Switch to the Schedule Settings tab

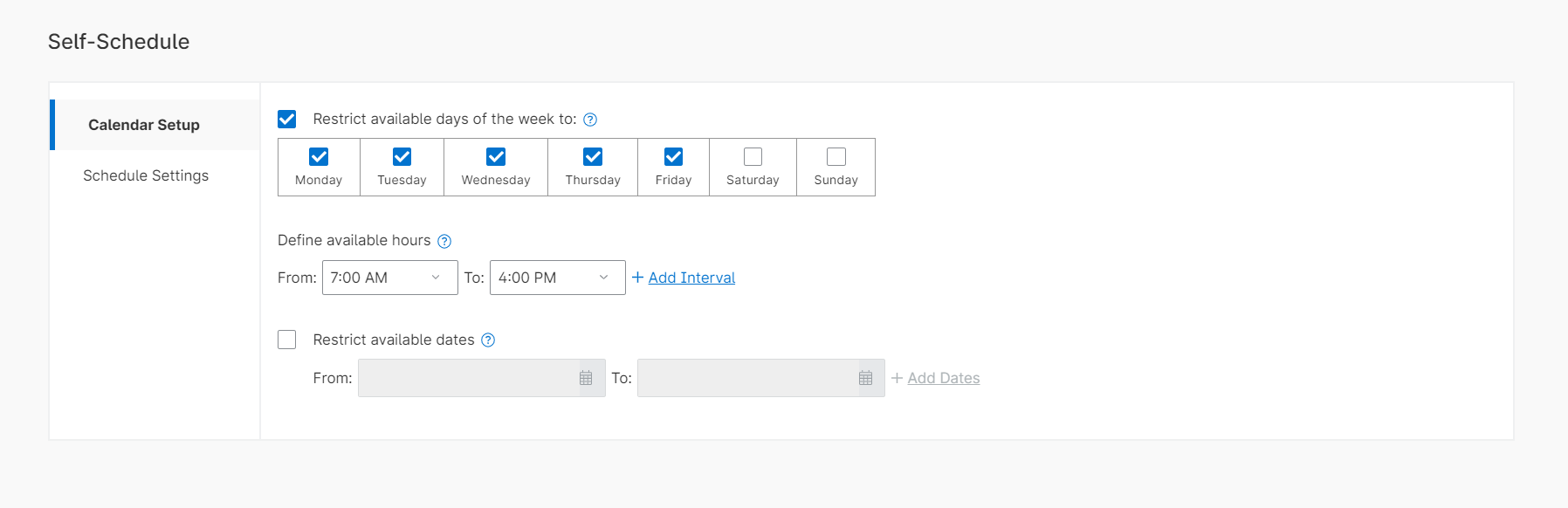point(146,175)
